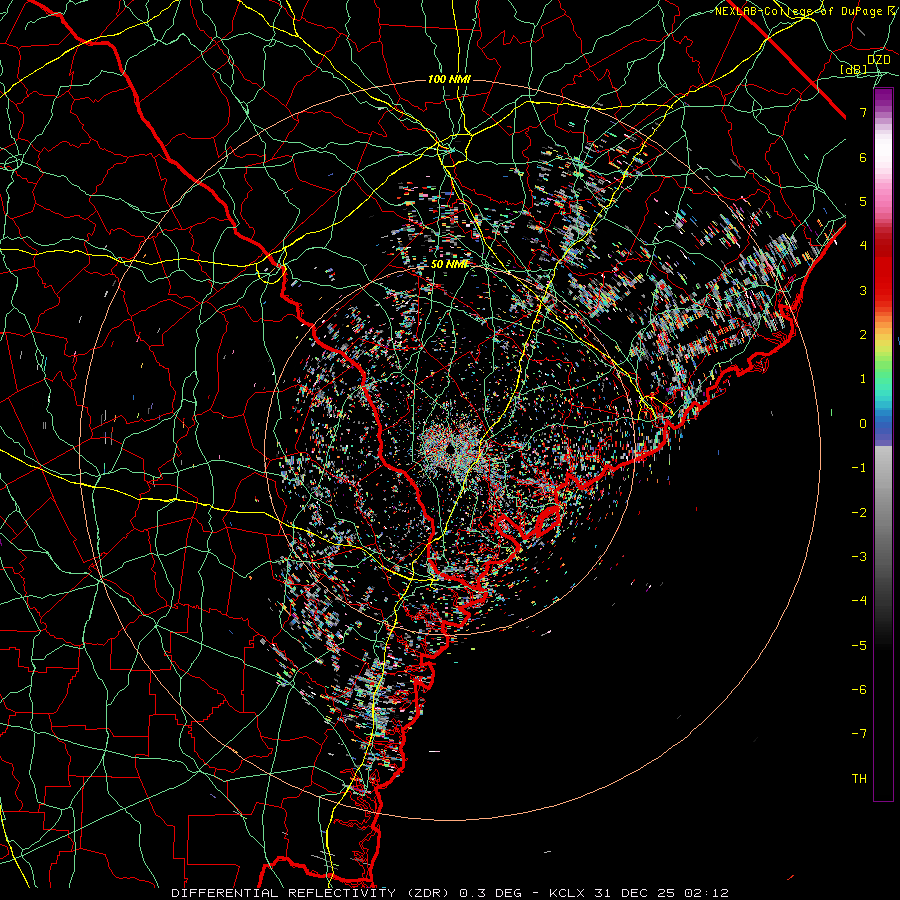
Task: Click the "50 NMI" range ring label
Action: pos(449,264)
